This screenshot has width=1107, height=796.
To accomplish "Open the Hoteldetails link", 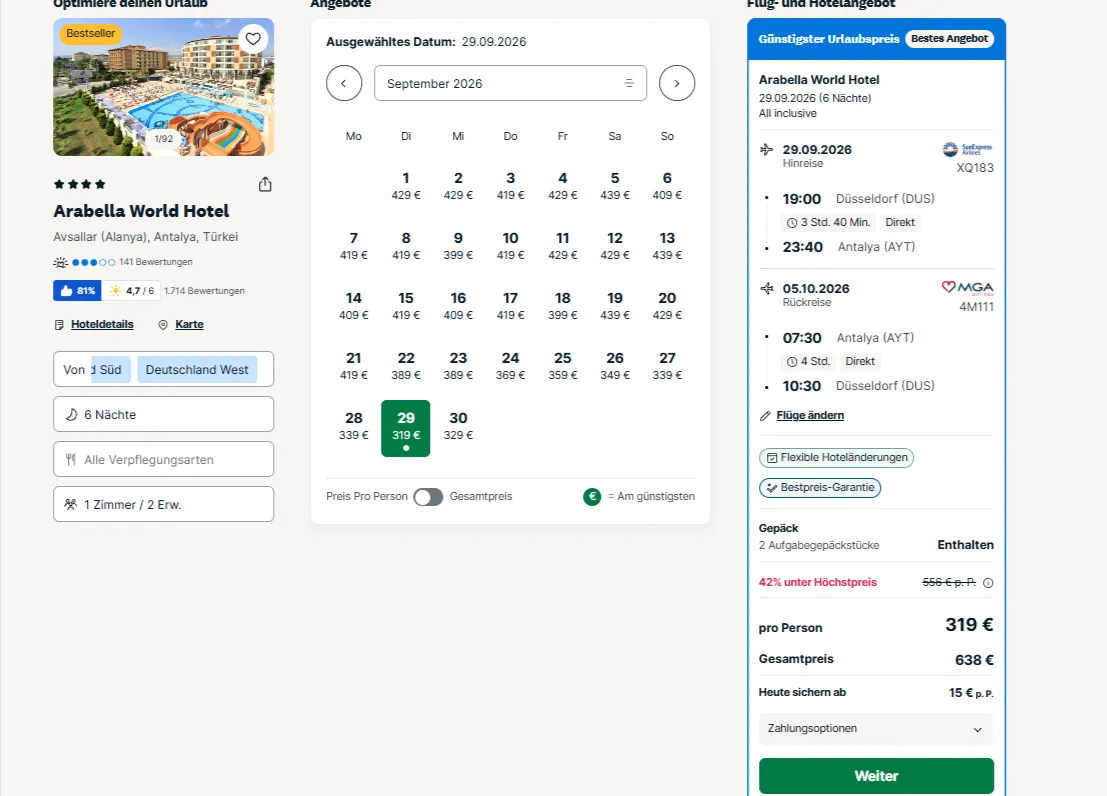I will (x=102, y=324).
